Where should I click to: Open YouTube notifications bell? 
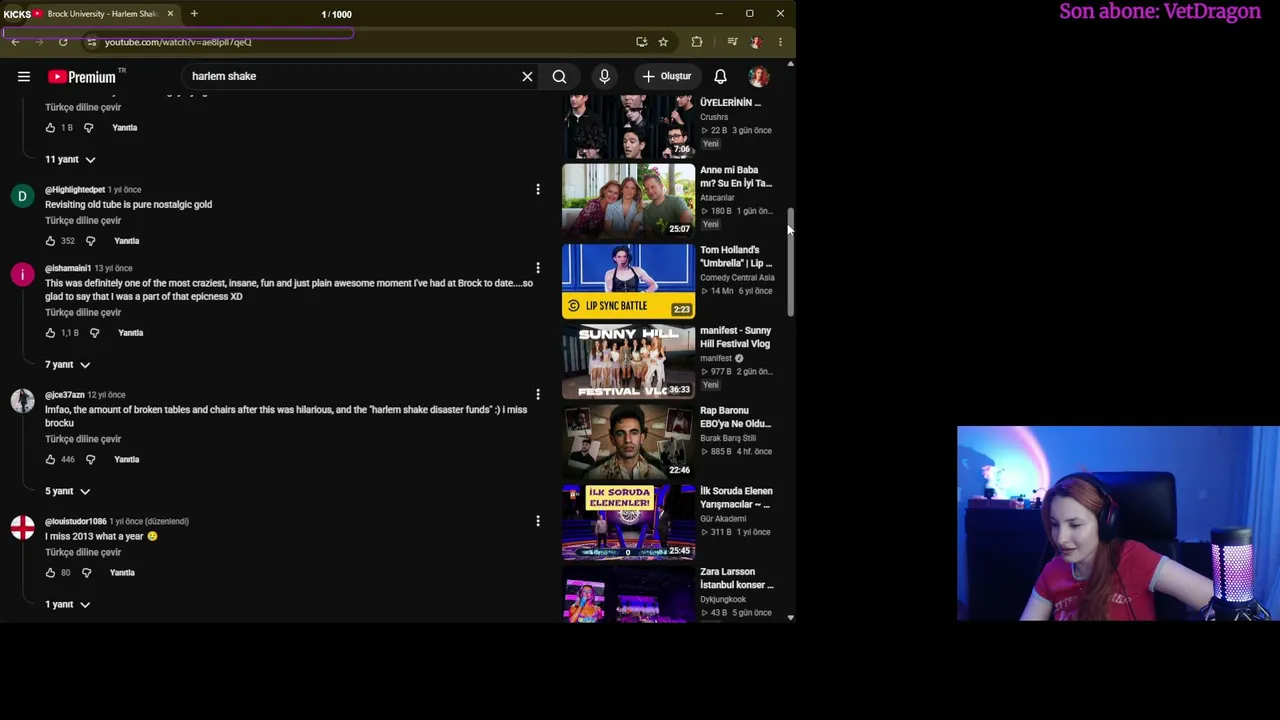pos(720,76)
